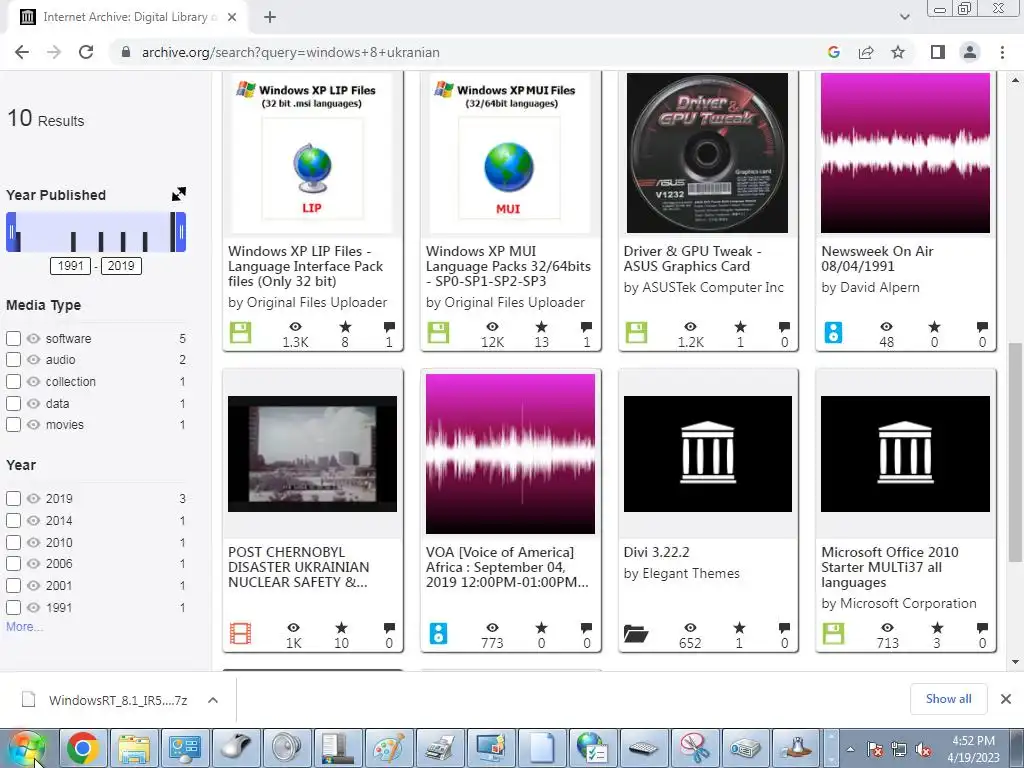Image resolution: width=1024 pixels, height=768 pixels.
Task: Click the left year range slider handle
Action: 11,232
